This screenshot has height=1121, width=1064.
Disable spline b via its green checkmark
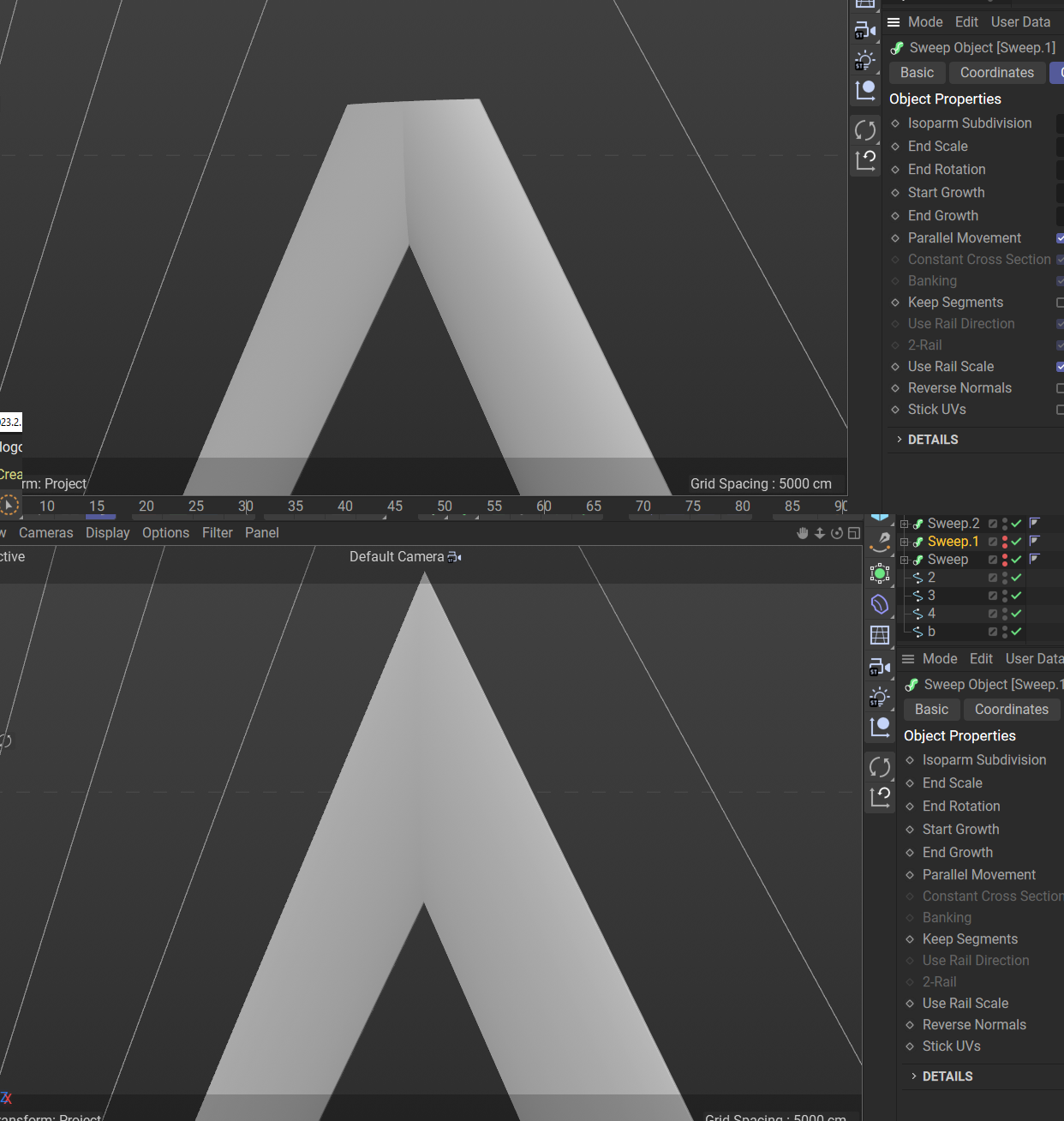1016,632
